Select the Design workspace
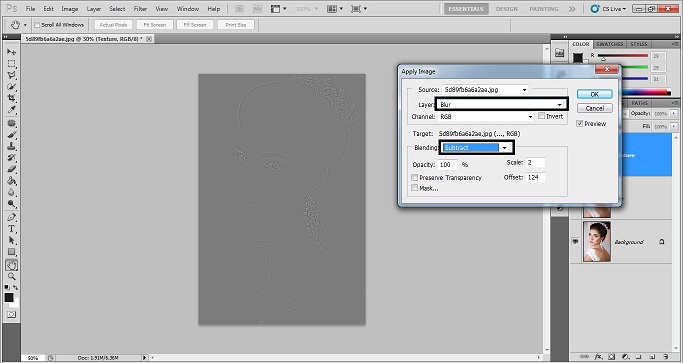This screenshot has width=683, height=363. pos(507,9)
